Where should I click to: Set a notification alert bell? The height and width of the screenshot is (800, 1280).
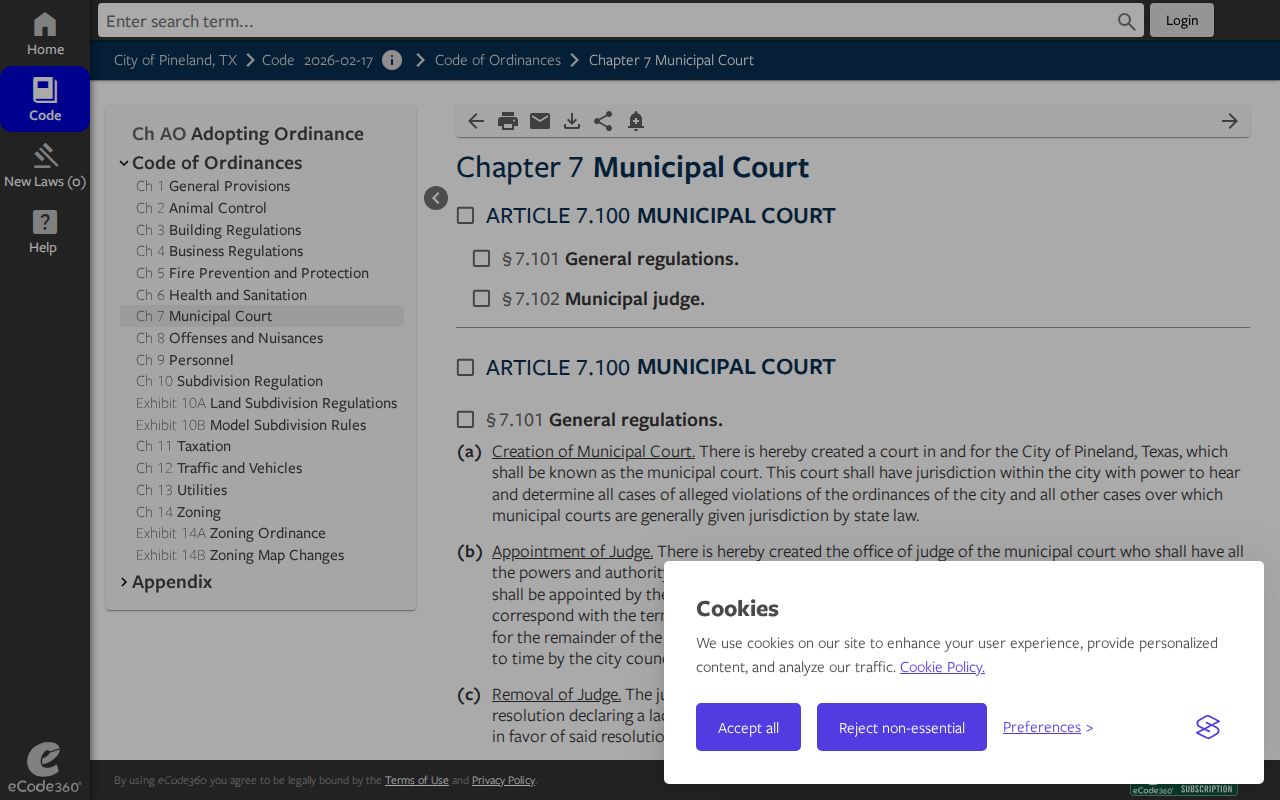pos(635,121)
